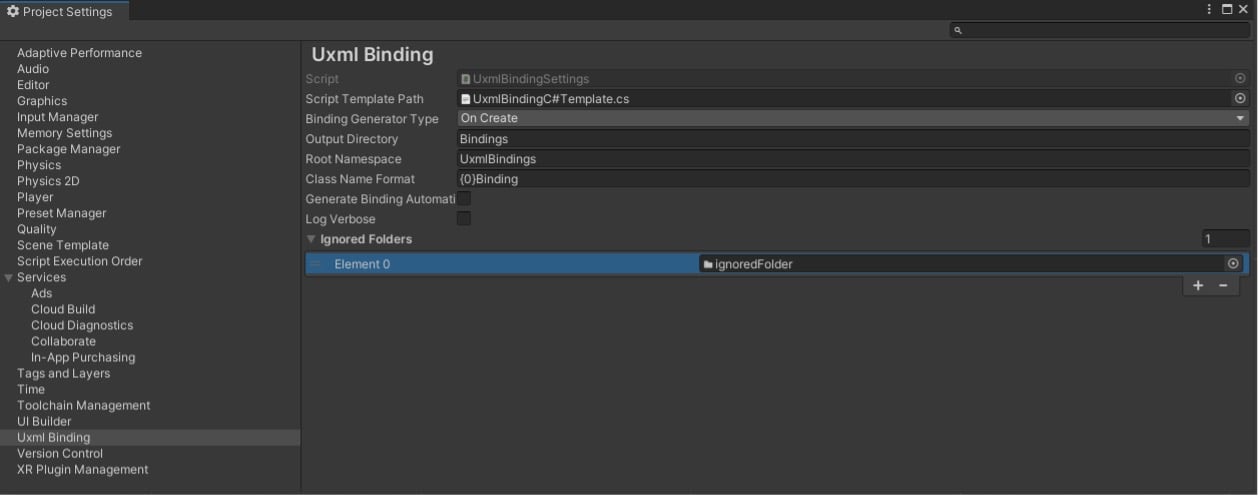Click the Output Directory input field
1258x496 pixels.
pos(853,139)
